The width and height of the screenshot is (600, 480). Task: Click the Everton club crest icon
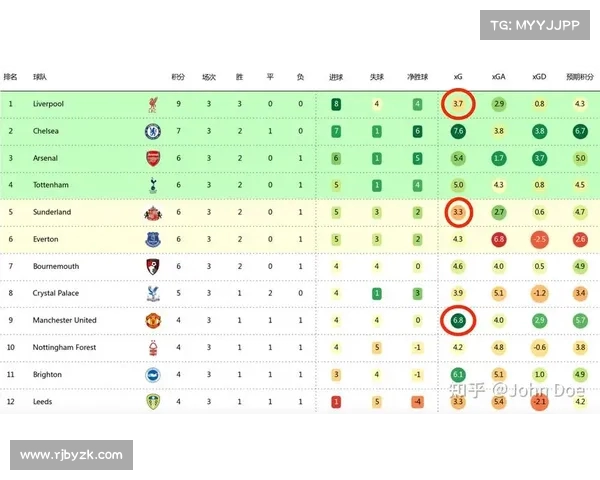pyautogui.click(x=153, y=239)
